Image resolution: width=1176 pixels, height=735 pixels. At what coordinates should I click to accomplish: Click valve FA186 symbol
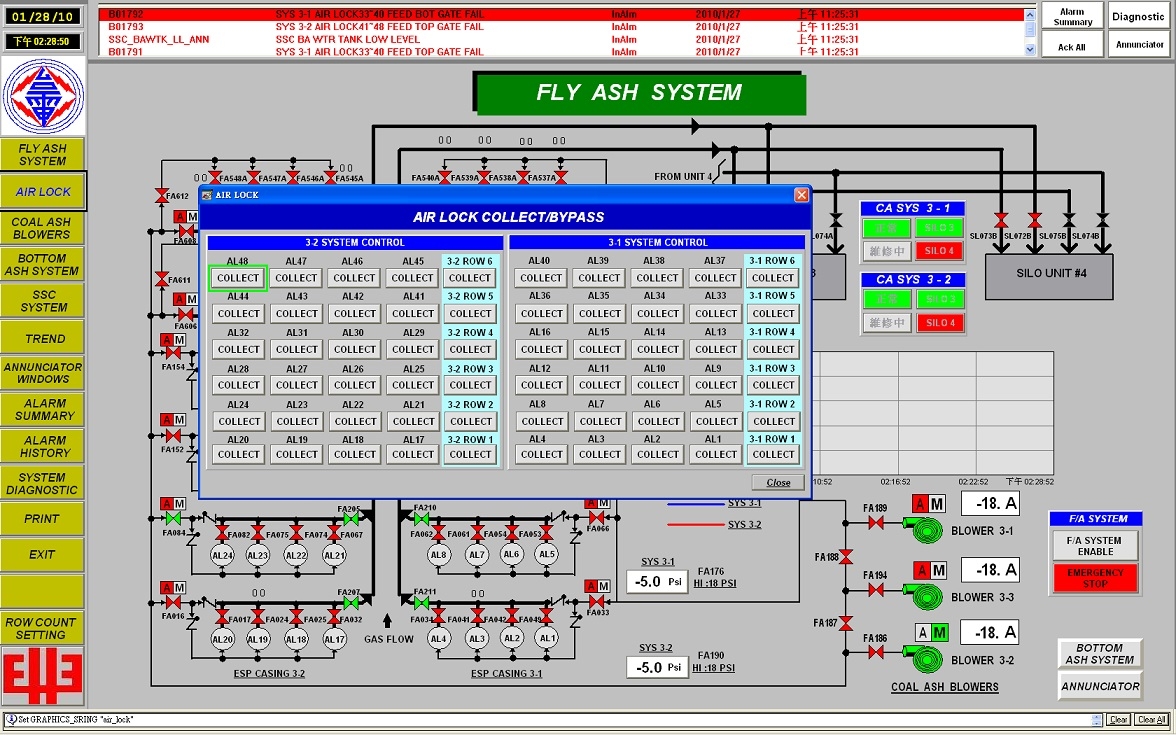pos(875,652)
